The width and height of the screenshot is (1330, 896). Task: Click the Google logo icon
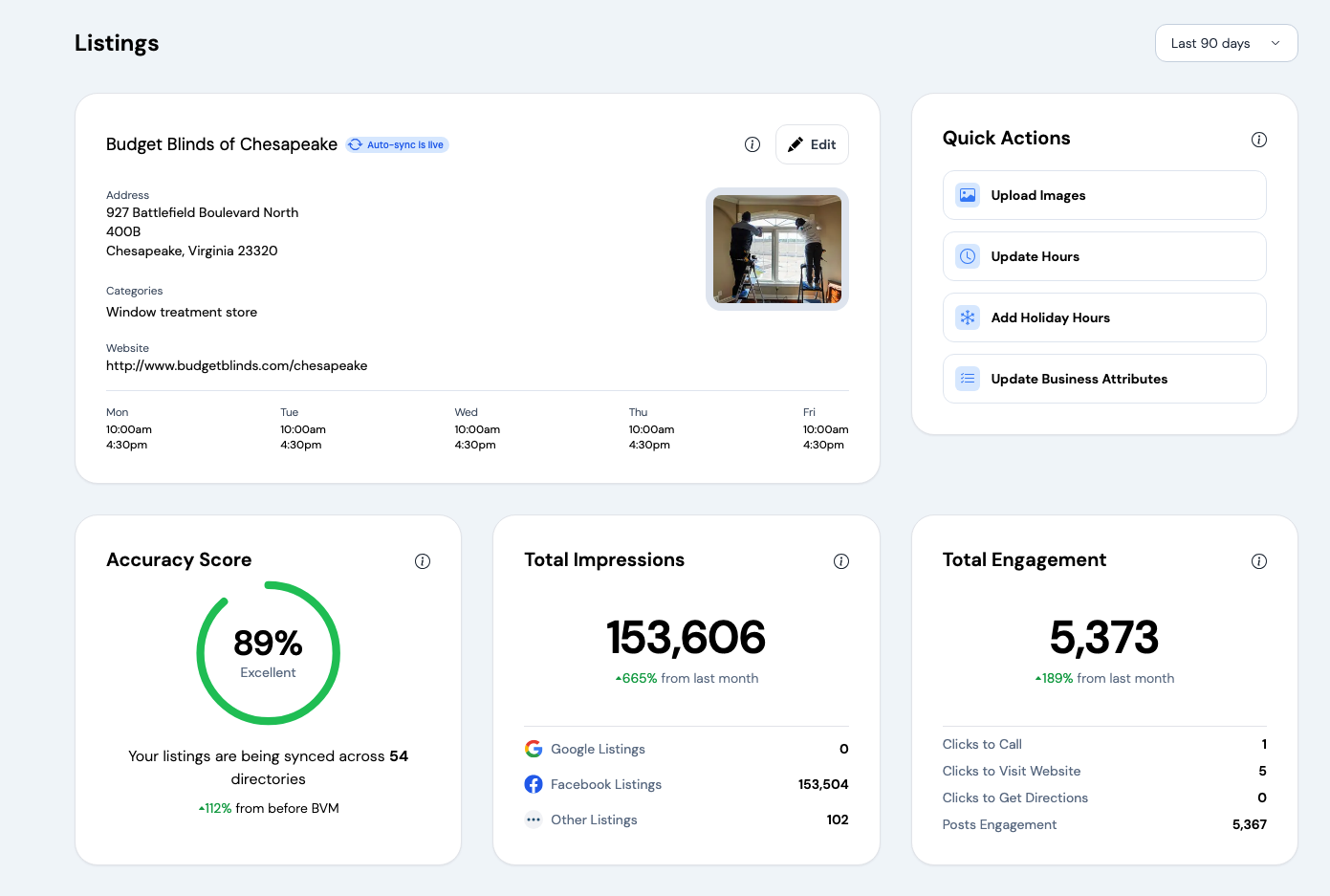tap(534, 749)
